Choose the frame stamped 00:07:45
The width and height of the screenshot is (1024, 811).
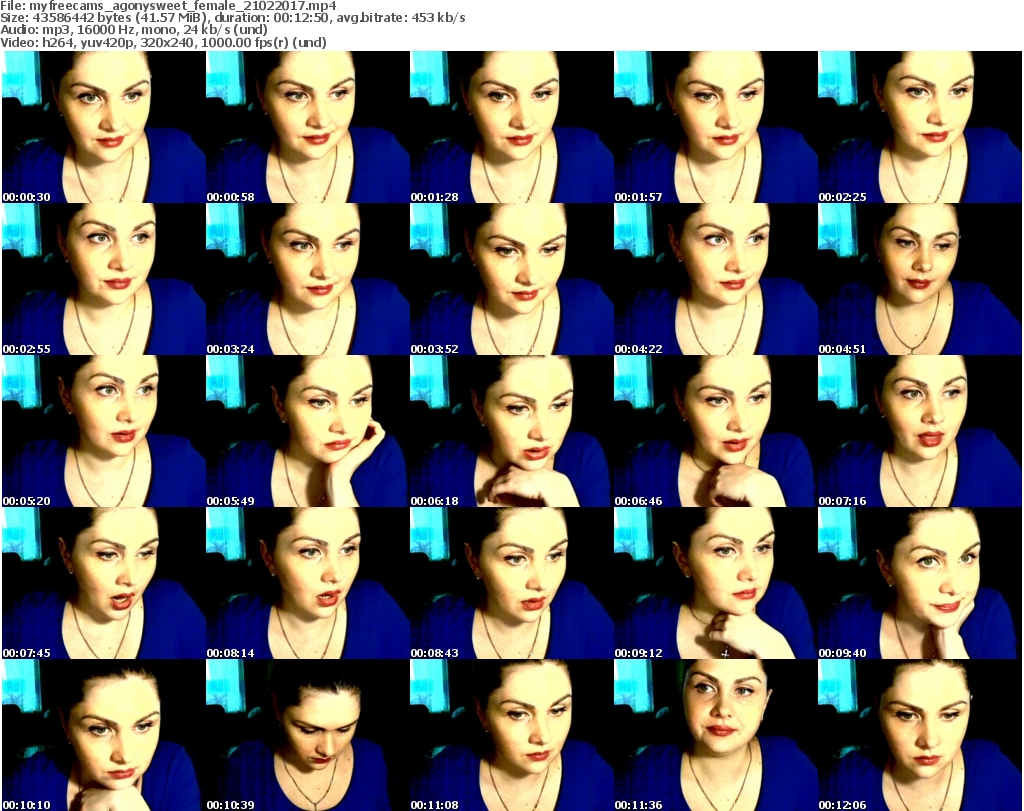coord(104,583)
